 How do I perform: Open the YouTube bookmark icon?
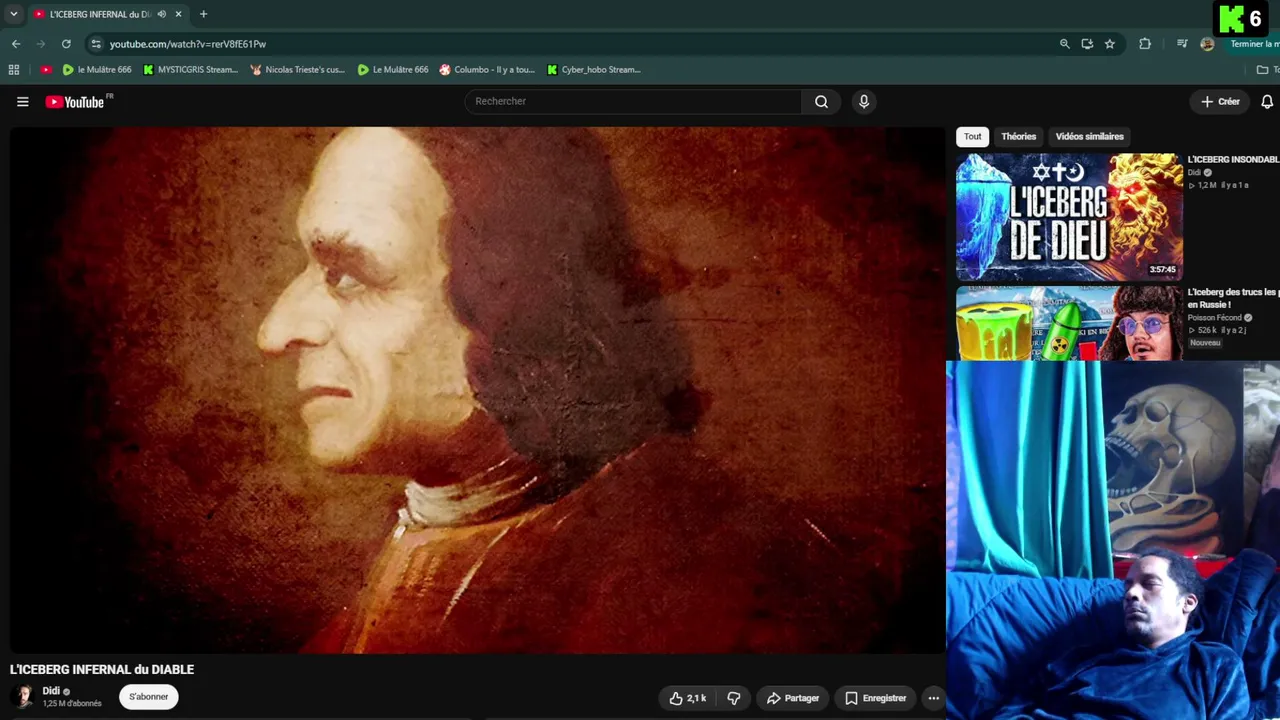pos(46,70)
